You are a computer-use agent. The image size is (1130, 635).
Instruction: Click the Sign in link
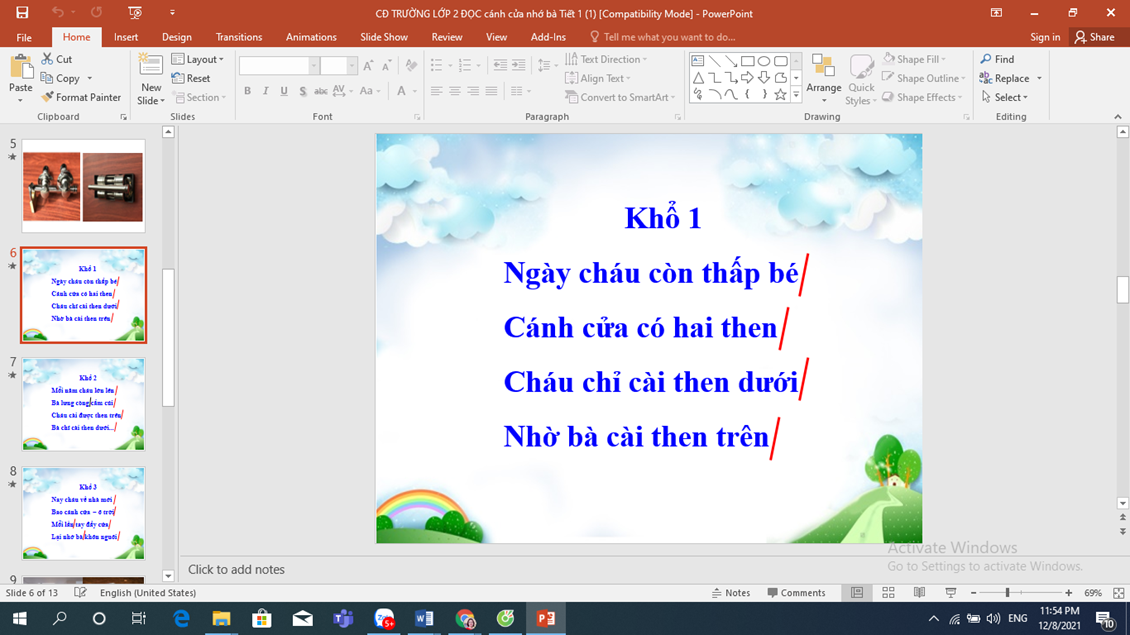pyautogui.click(x=1045, y=37)
